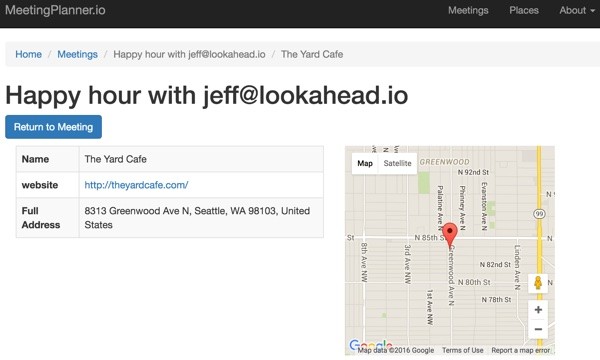Viewport: 600px width, 360px height.
Task: Click the page heading Happy hour with jeff
Action: point(207,95)
